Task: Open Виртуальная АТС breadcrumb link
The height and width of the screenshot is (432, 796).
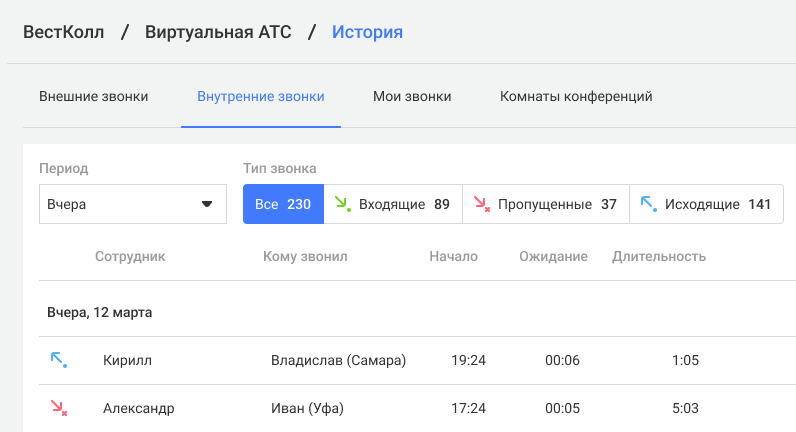Action: pyautogui.click(x=218, y=32)
